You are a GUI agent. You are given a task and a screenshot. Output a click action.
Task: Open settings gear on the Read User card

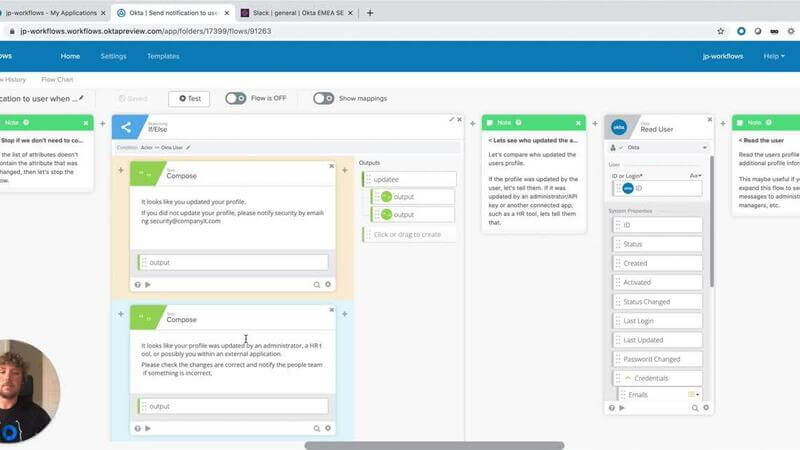coord(706,407)
